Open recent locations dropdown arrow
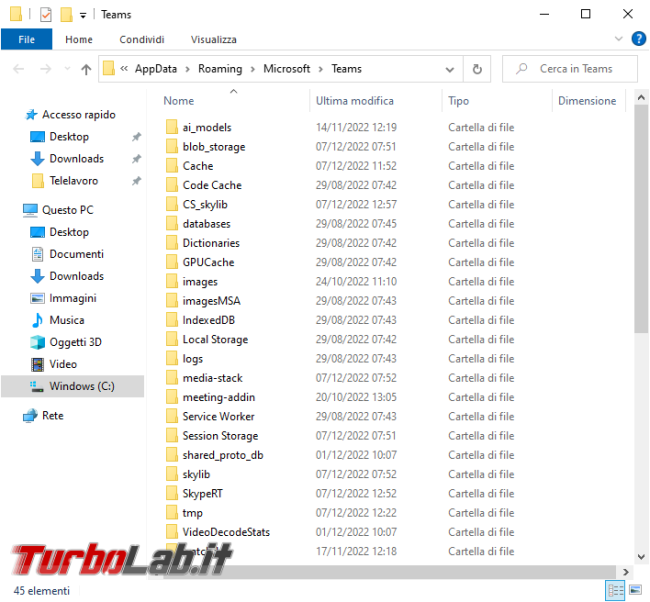This screenshot has width=650, height=602. 67,69
